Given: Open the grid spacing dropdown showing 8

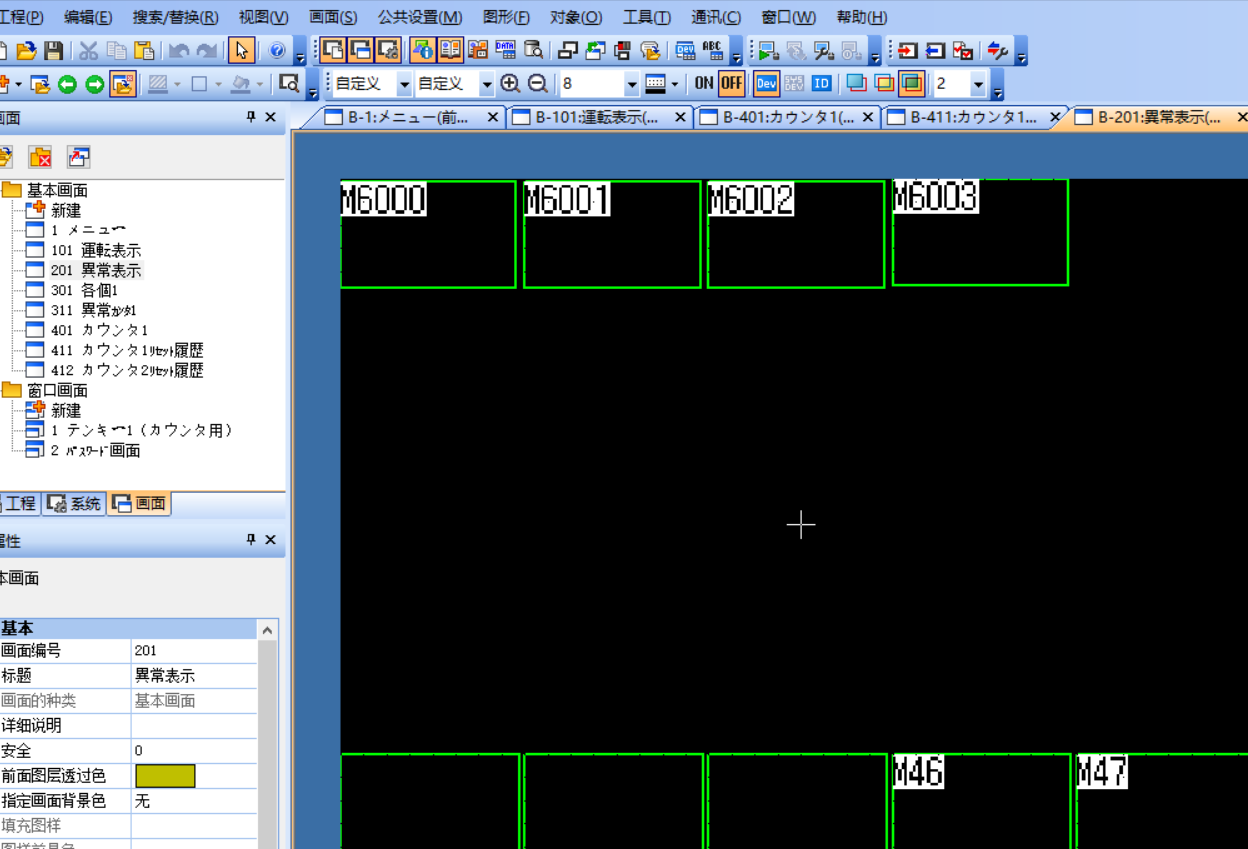Looking at the screenshot, I should [x=631, y=85].
